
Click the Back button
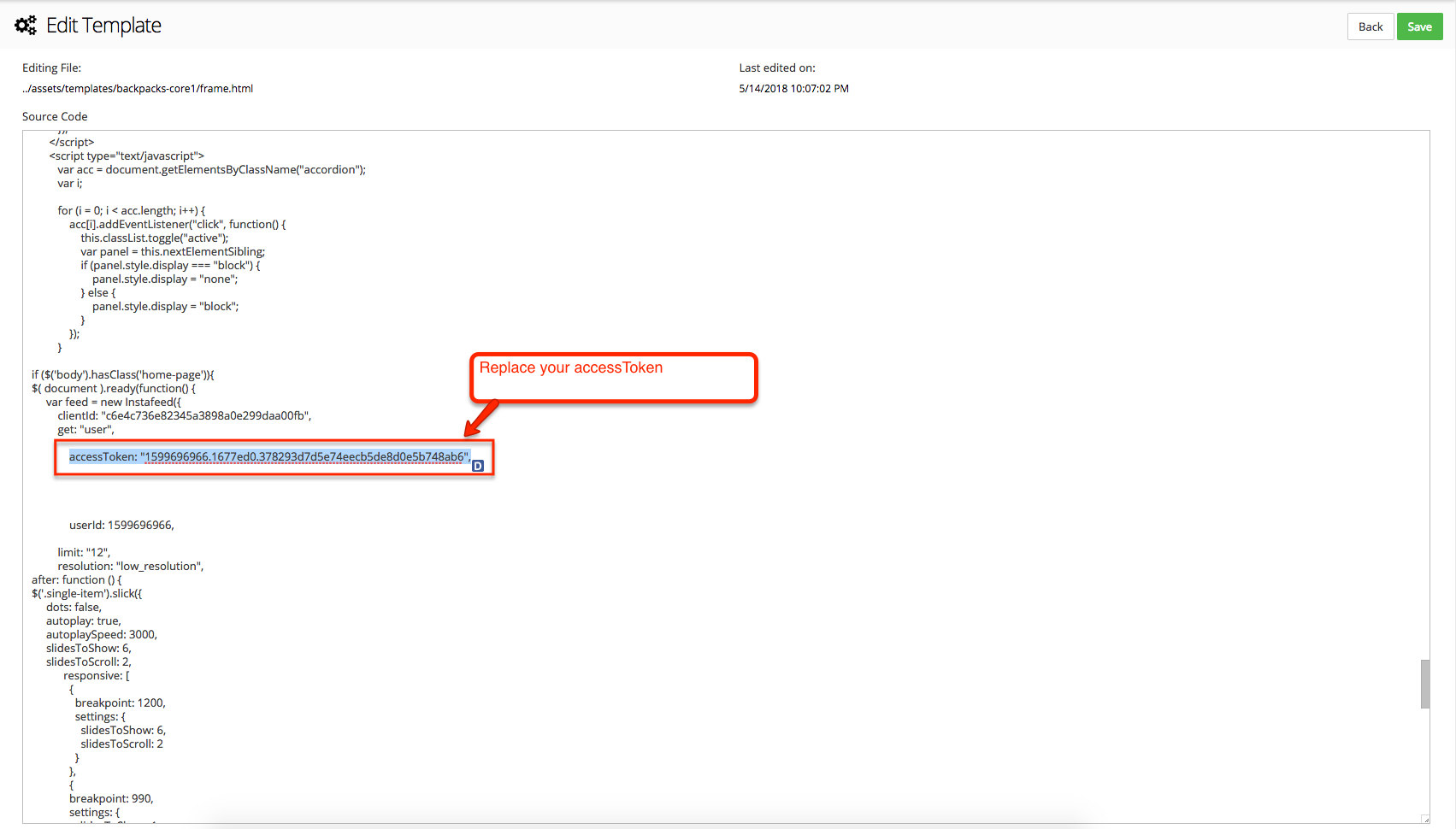pos(1371,26)
